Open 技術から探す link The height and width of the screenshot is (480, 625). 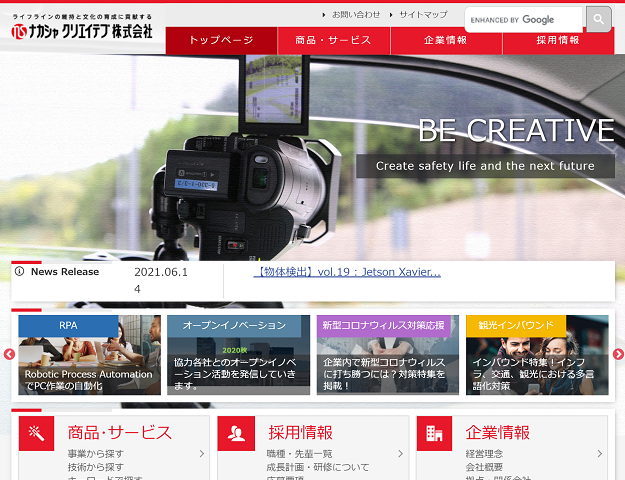click(x=96, y=467)
